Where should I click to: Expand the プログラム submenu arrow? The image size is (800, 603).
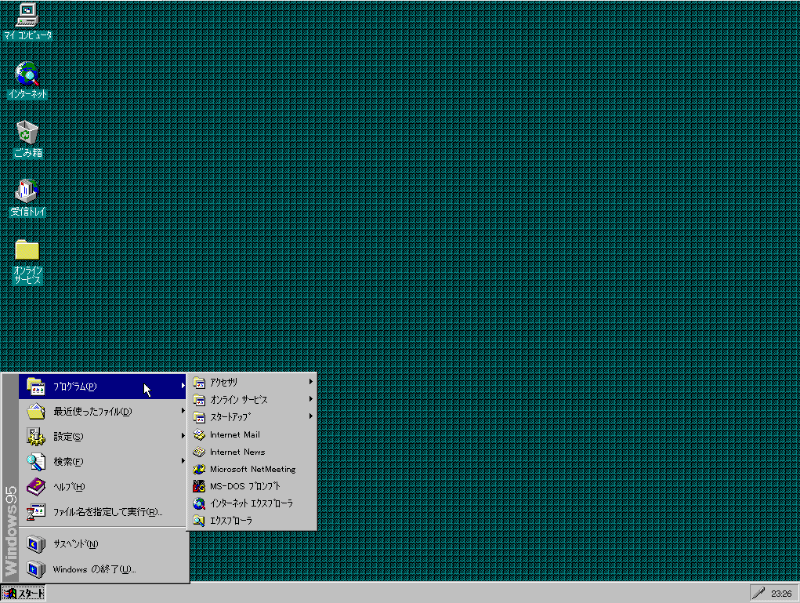pyautogui.click(x=183, y=386)
